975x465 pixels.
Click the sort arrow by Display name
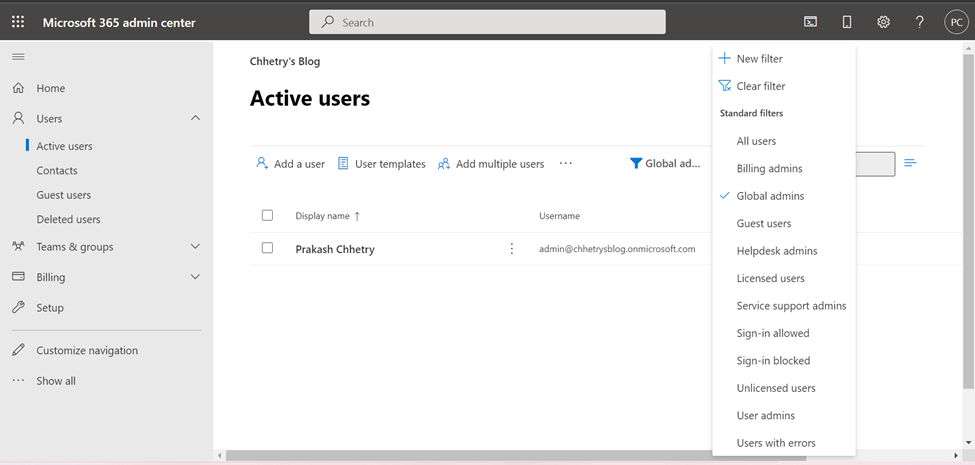coord(357,216)
